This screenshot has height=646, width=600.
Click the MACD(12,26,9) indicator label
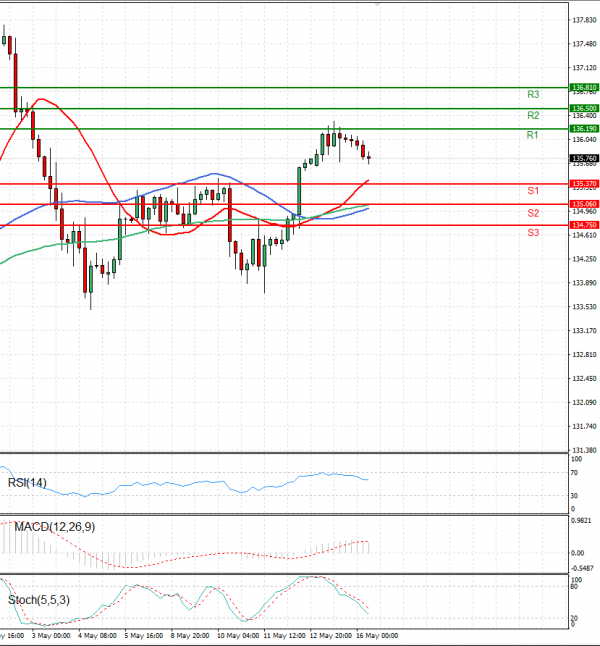point(55,527)
